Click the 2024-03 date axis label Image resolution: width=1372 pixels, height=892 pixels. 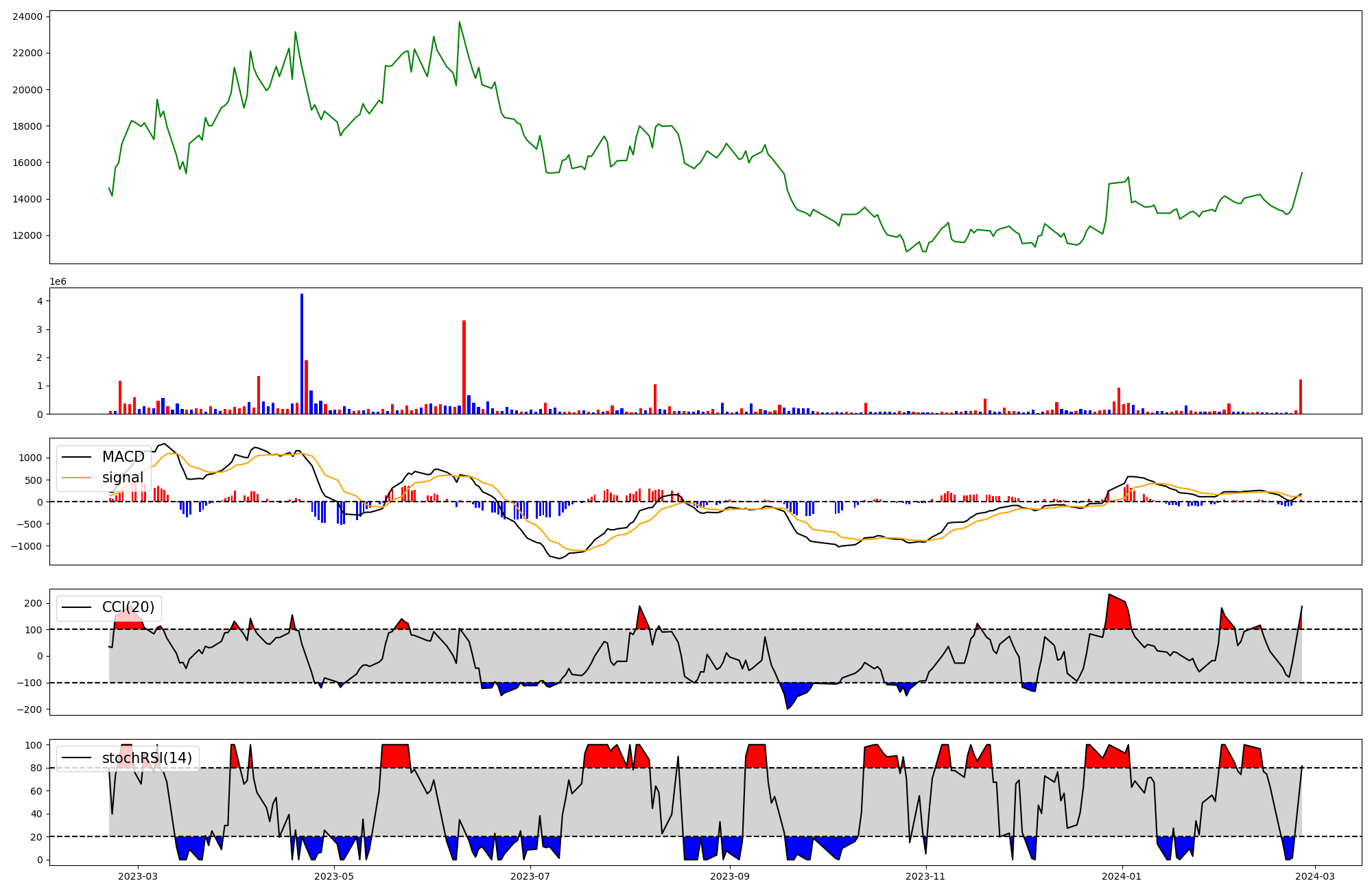[1314, 876]
